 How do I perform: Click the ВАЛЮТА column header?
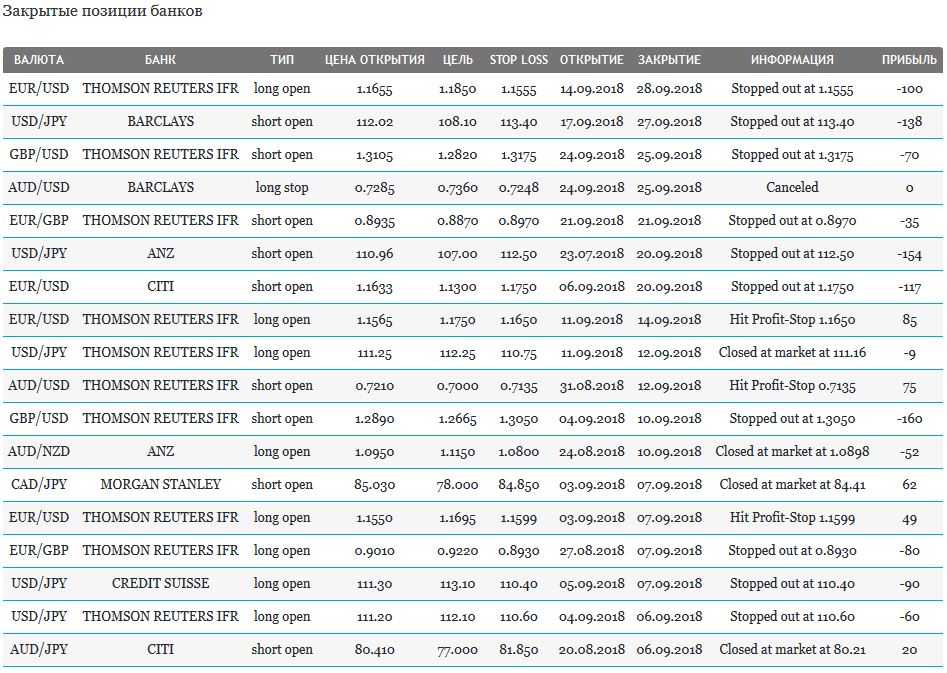[39, 60]
